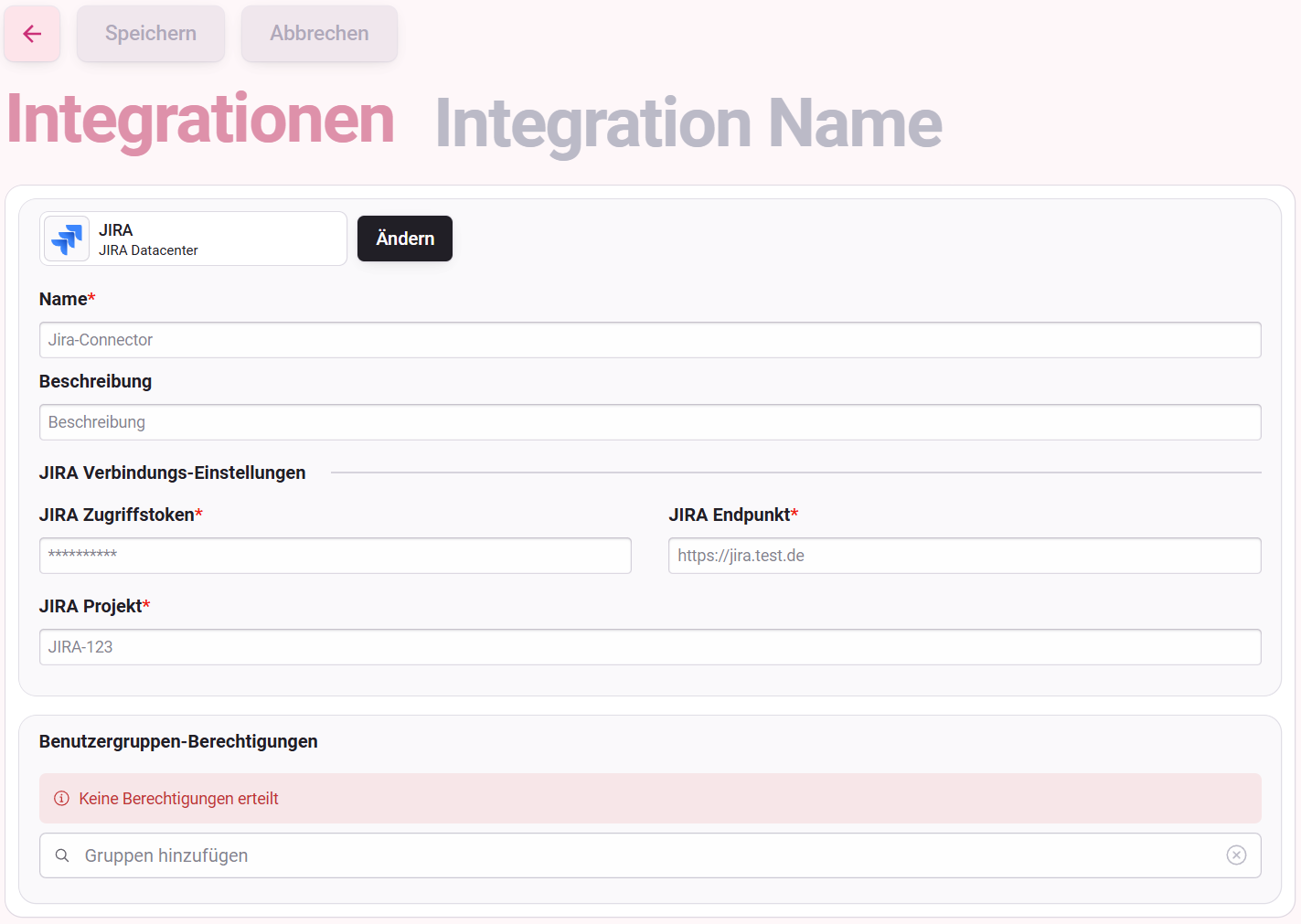1301x924 pixels.
Task: Select the Integration Name heading
Action: pos(687,121)
